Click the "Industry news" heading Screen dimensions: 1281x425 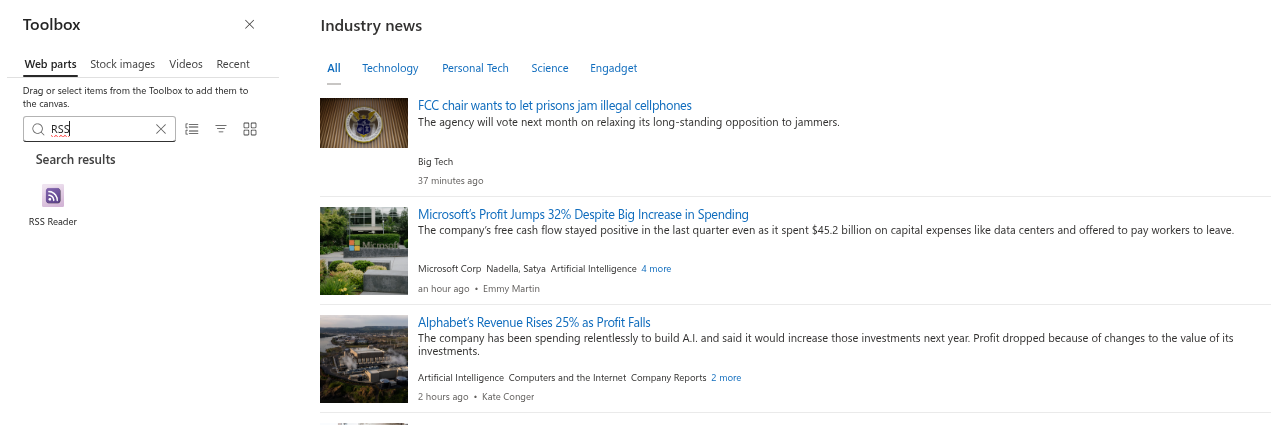[371, 26]
